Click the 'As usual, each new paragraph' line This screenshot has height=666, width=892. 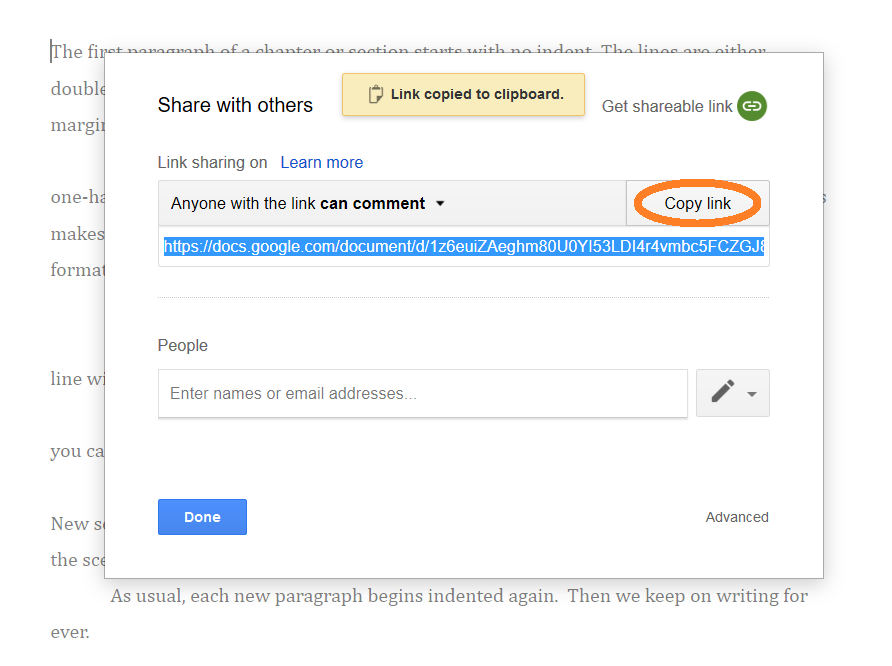click(458, 596)
